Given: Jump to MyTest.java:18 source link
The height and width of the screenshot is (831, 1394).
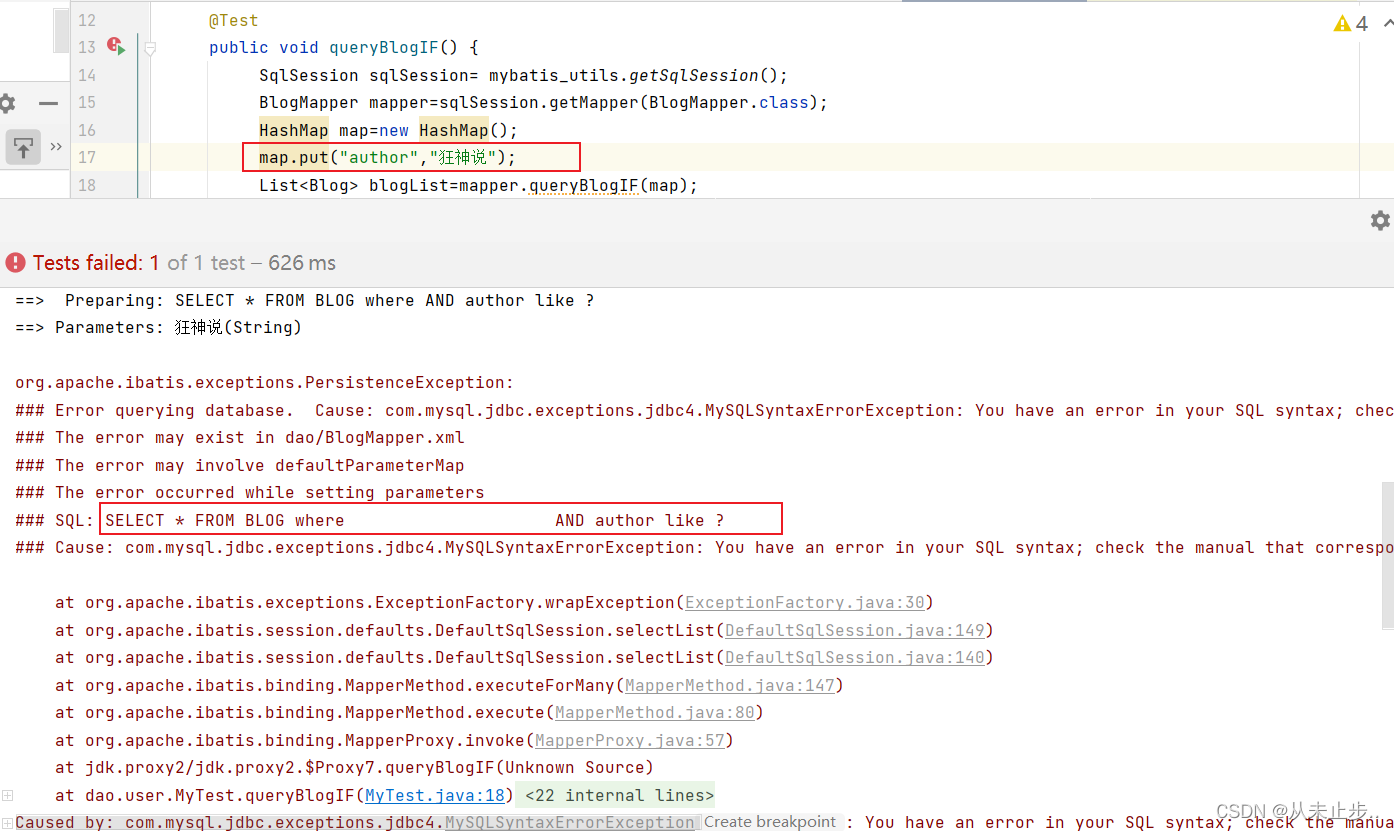Looking at the screenshot, I should tap(435, 795).
